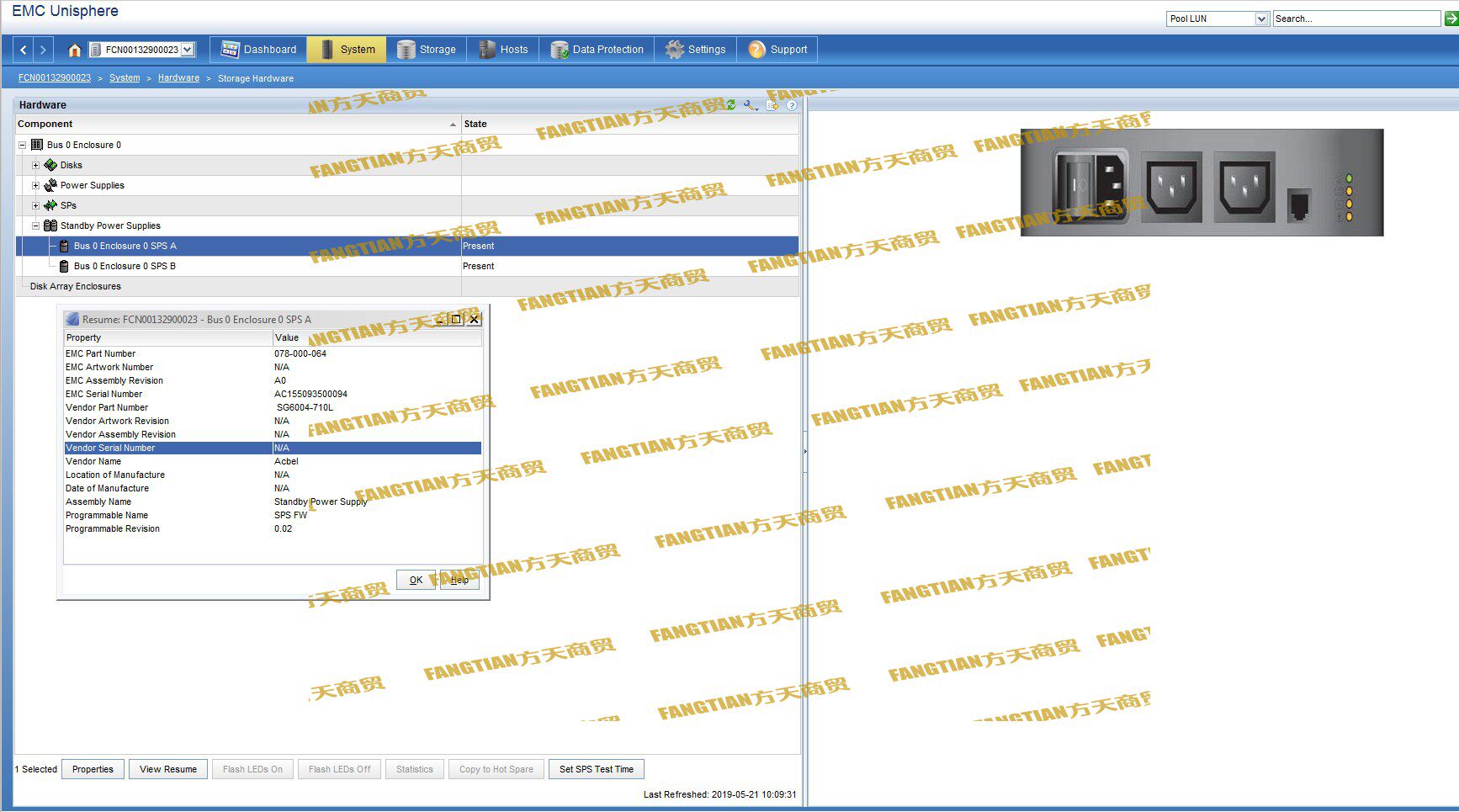Focus the Search input field
Screen dimensions: 1459x812
click(1356, 19)
